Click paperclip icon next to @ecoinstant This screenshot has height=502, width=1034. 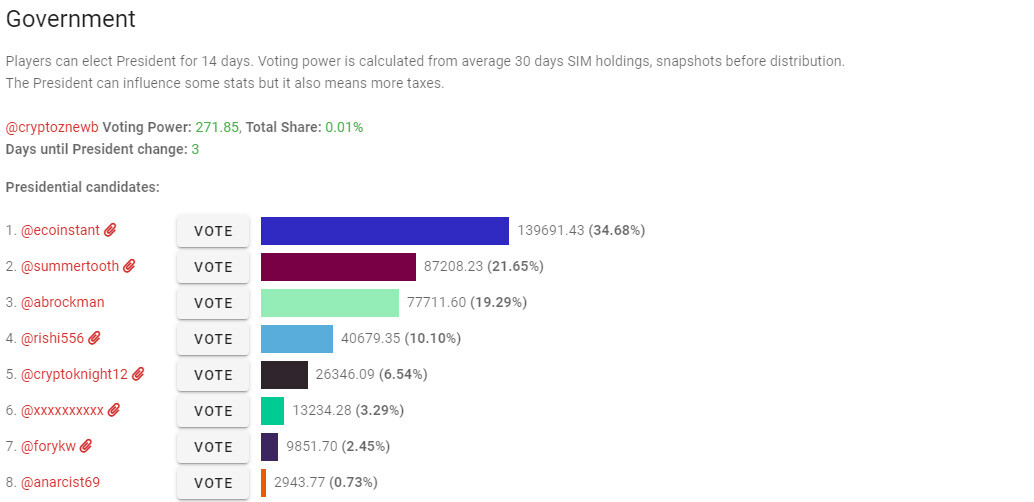[110, 230]
